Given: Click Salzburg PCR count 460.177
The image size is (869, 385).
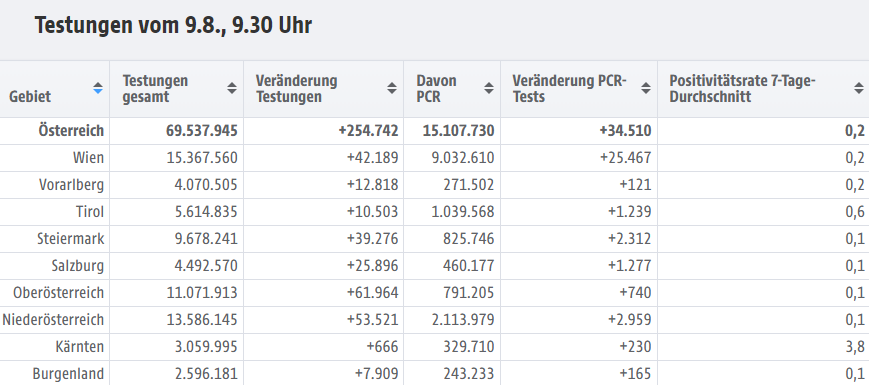Looking at the screenshot, I should click(468, 266).
